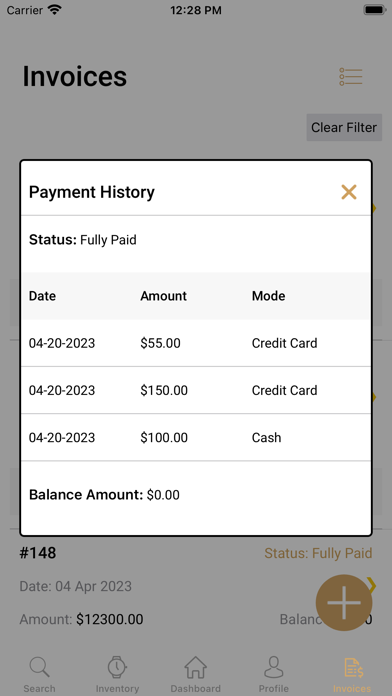Select the $150.00 Credit Card payment row
This screenshot has height=696, width=392.
(196, 390)
